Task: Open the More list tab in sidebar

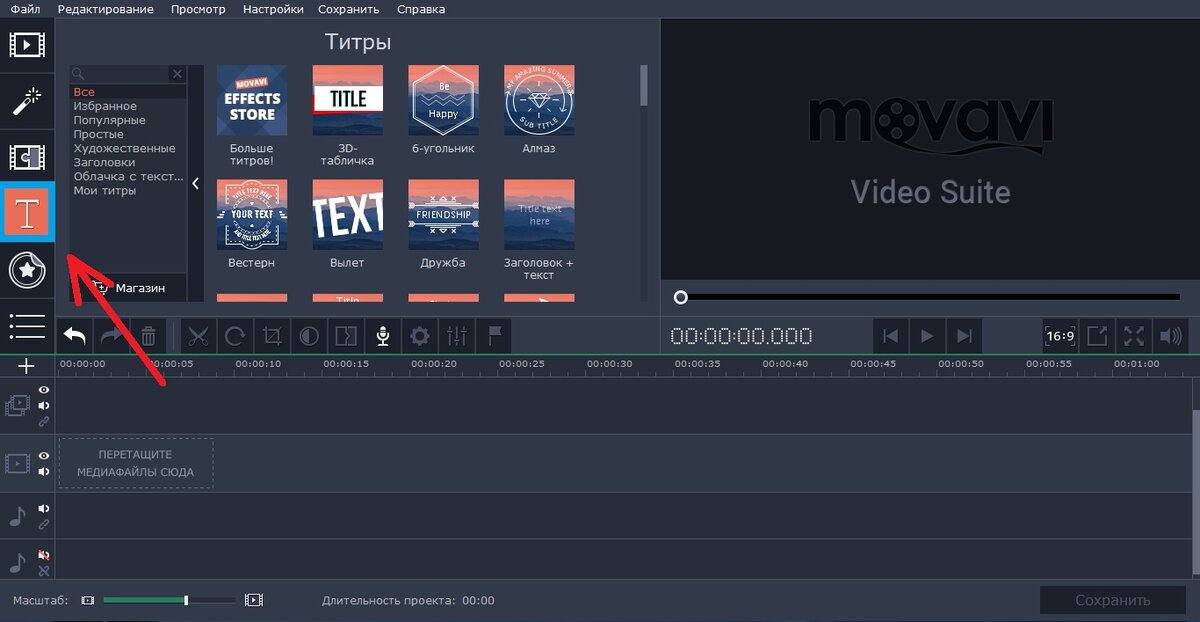Action: pos(27,326)
